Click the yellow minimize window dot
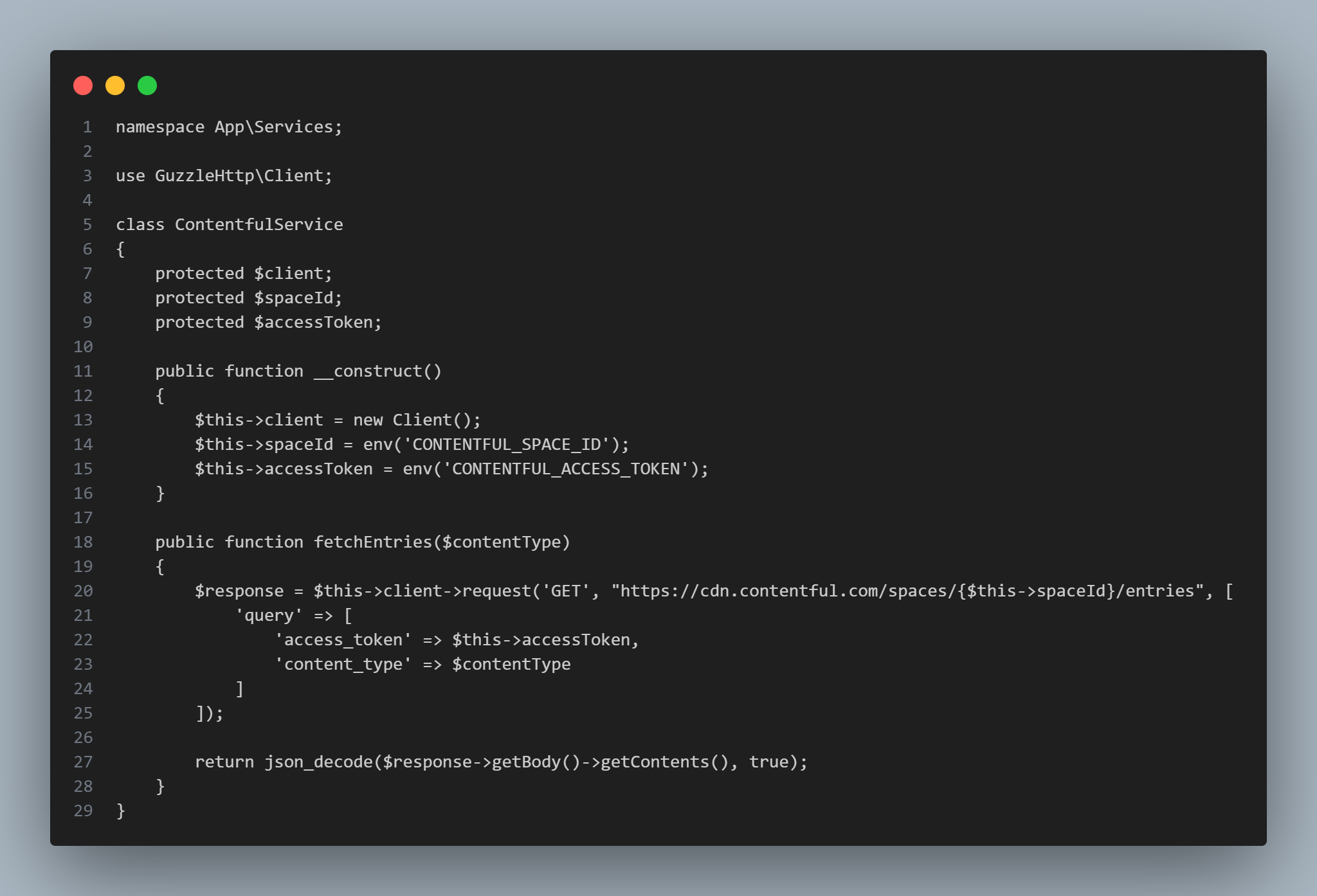The width and height of the screenshot is (1317, 896). pos(115,85)
